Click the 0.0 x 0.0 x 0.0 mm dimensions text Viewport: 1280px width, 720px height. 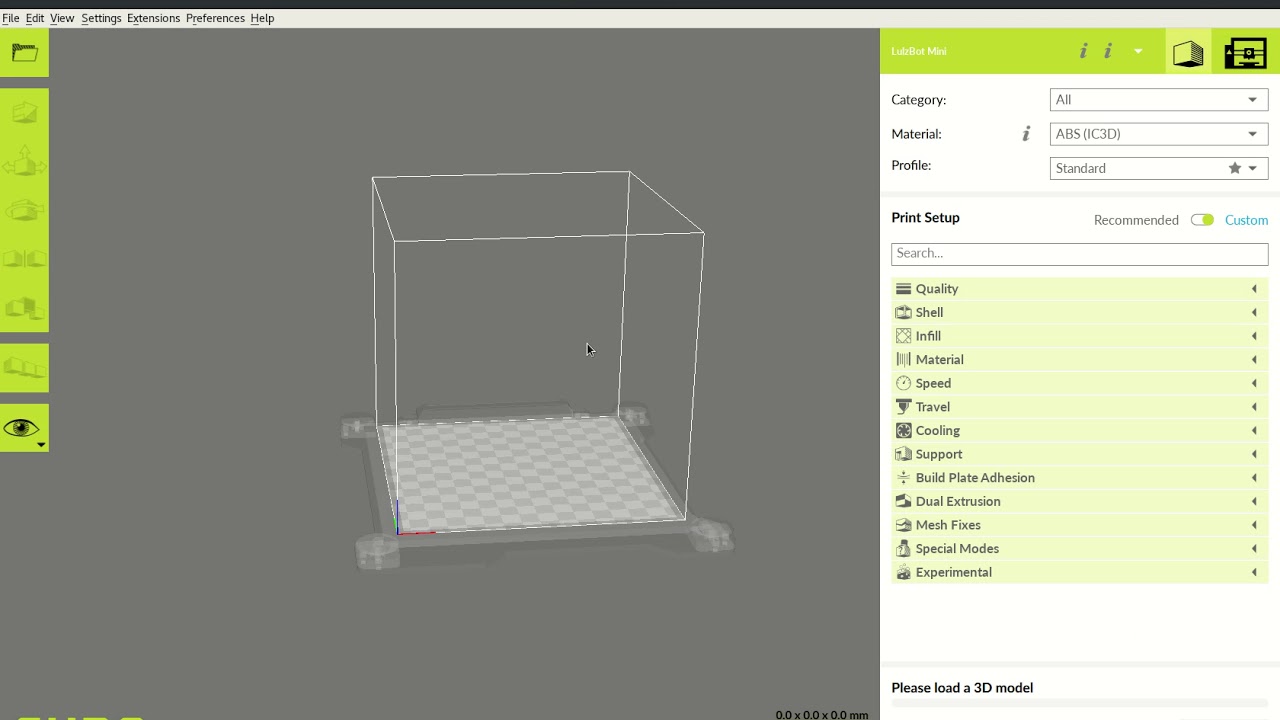[822, 715]
